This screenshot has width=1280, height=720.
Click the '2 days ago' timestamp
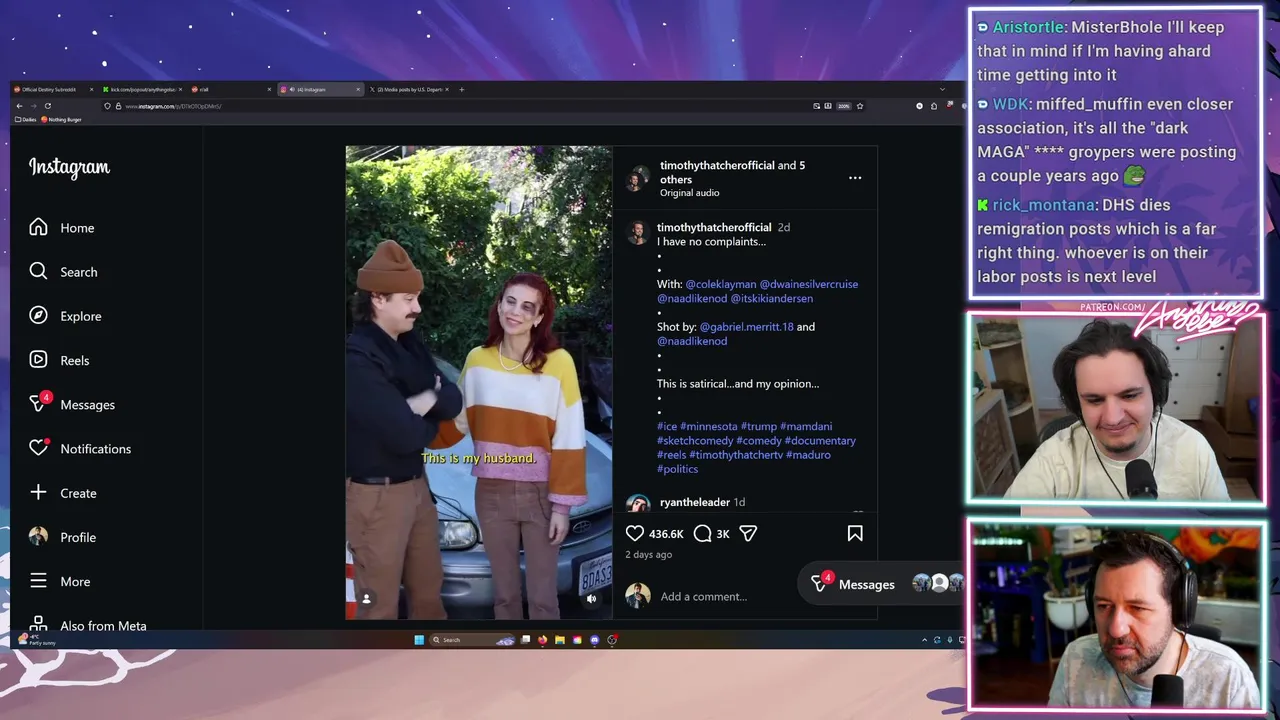tap(649, 554)
